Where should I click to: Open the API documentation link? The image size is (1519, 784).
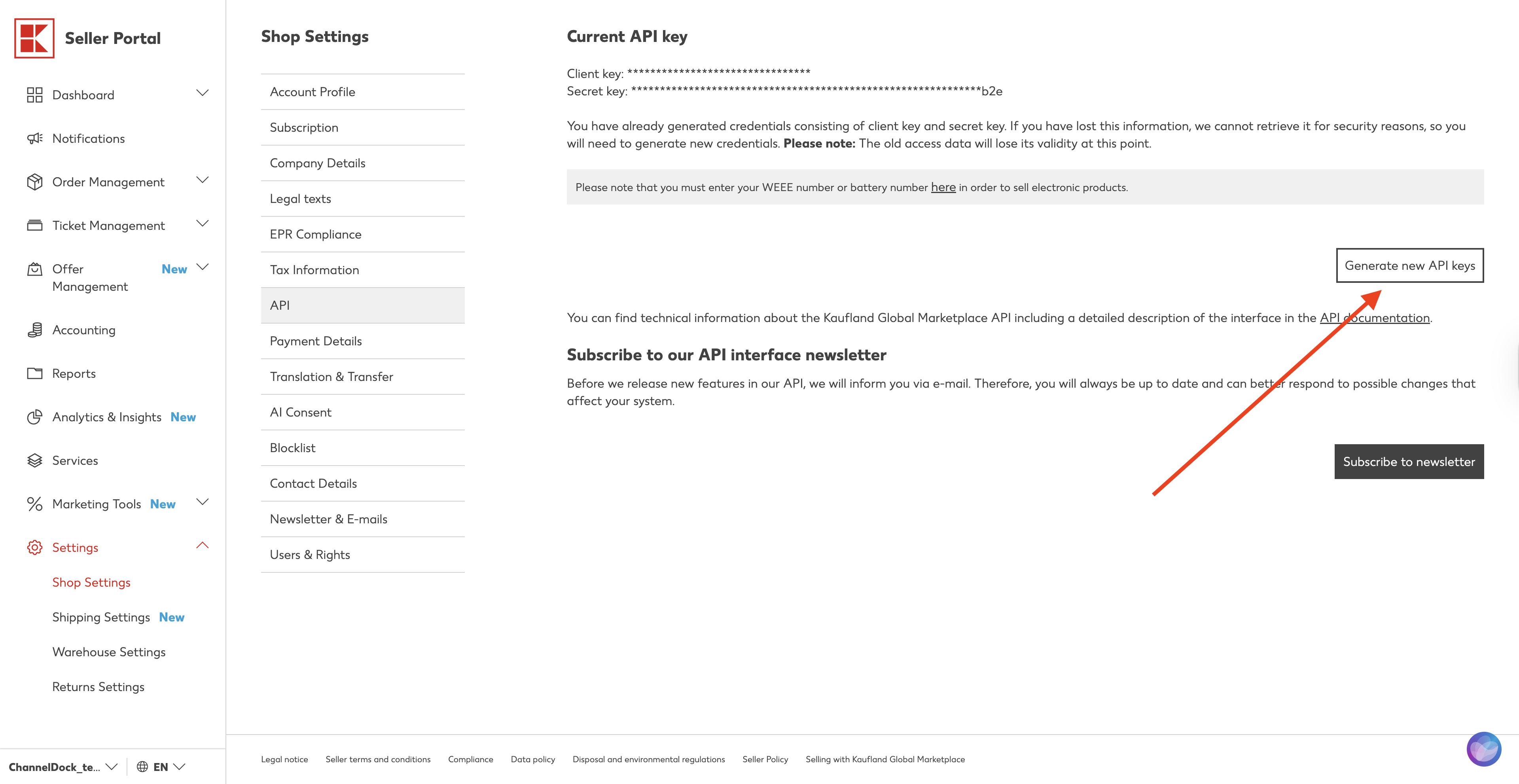[x=1375, y=318]
